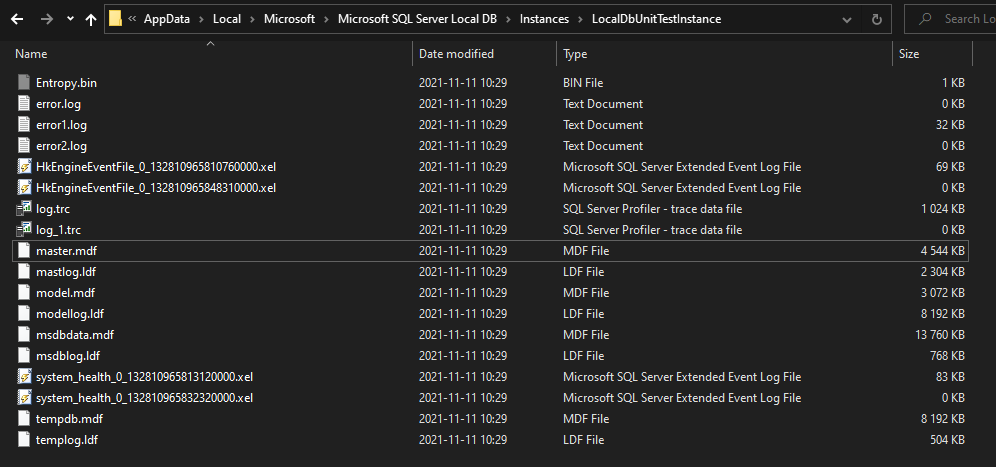Screen dimensions: 996x467
Task: Click 4 544 KB size of master.mdf
Action: pos(942,251)
